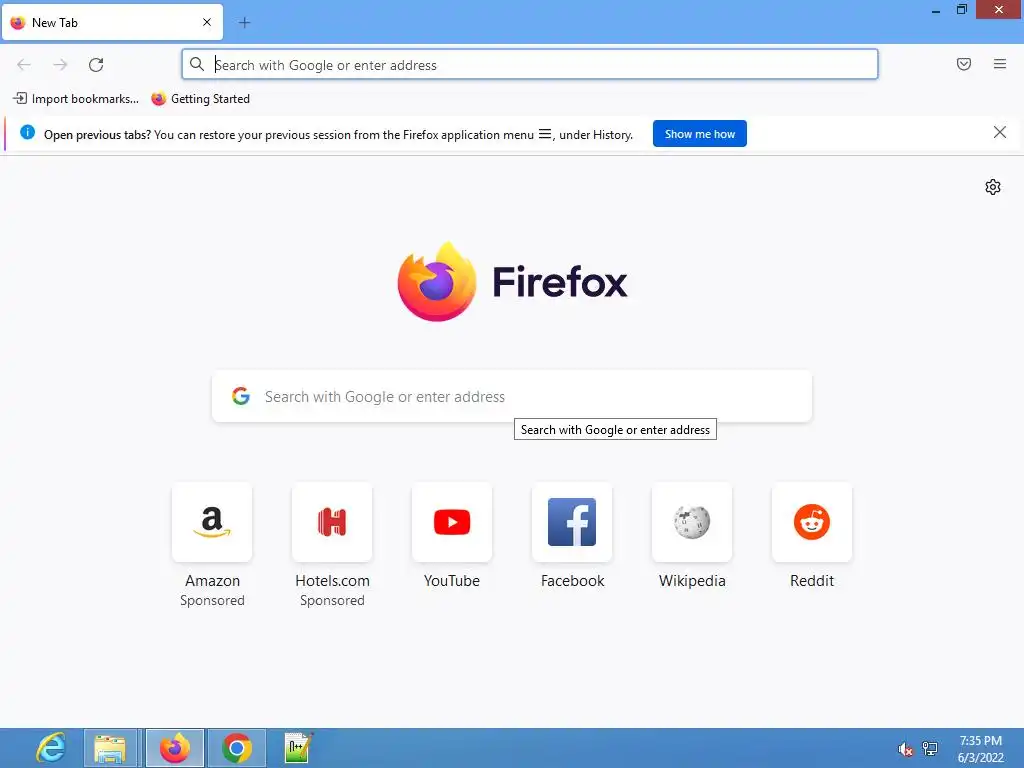Open the Amazon sponsored shortcut tile

212,522
